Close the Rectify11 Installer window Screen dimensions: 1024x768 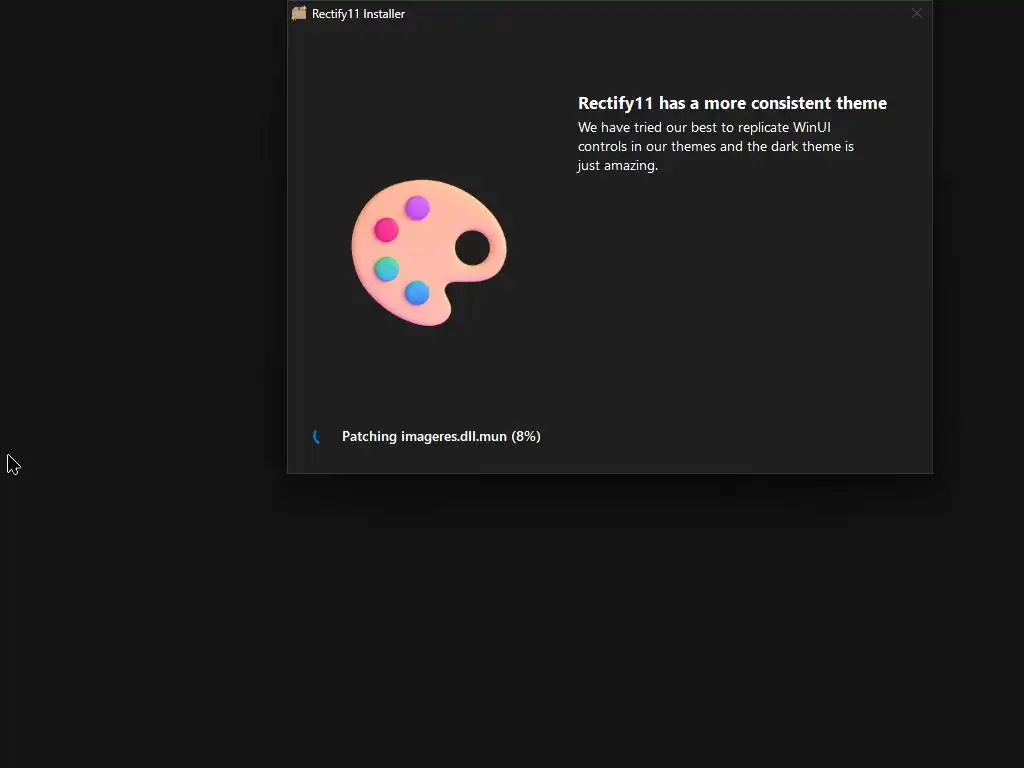(x=917, y=13)
